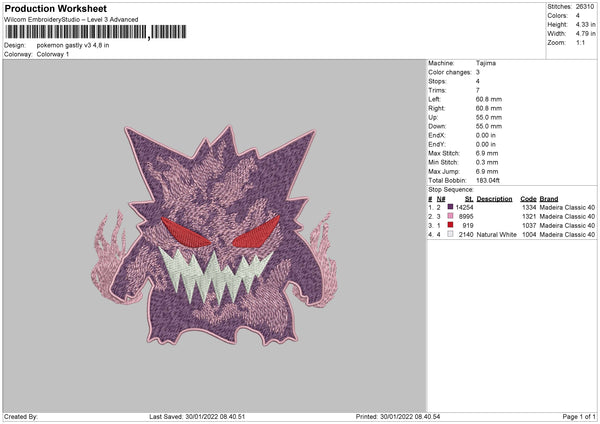Click the Stitches count 26310
The height and width of the screenshot is (424, 600).
click(586, 6)
